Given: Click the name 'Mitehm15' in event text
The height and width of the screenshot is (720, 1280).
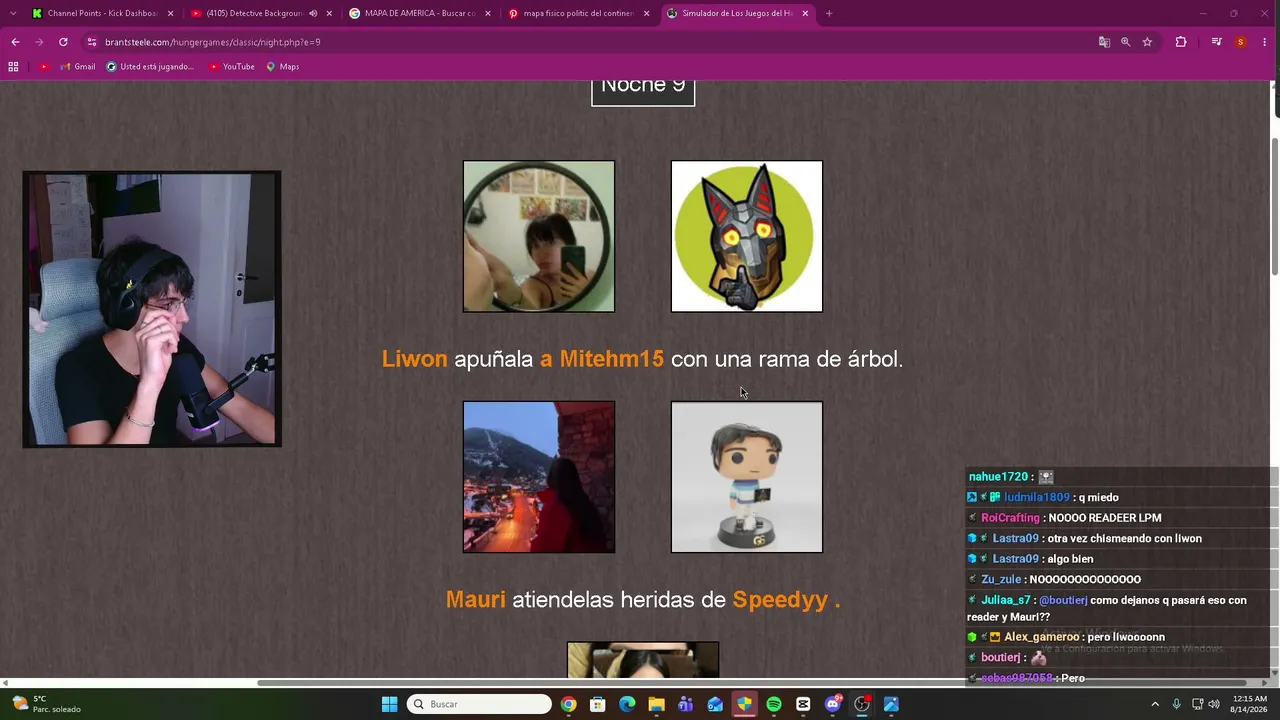Looking at the screenshot, I should click(x=611, y=359).
